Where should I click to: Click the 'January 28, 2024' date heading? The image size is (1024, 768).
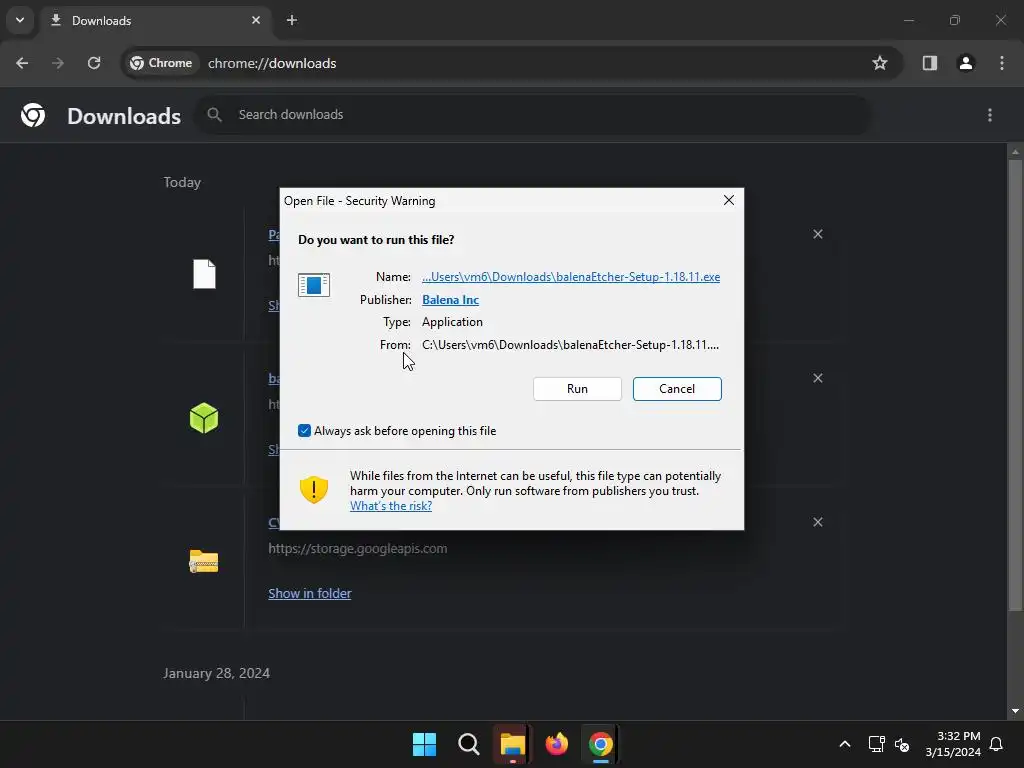pos(216,673)
